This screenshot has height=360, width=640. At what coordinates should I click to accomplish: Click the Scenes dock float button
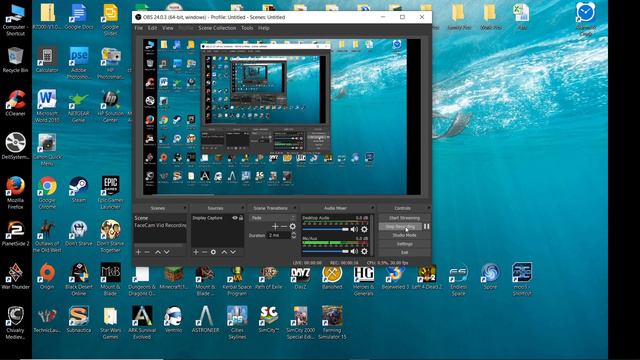click(x=185, y=208)
